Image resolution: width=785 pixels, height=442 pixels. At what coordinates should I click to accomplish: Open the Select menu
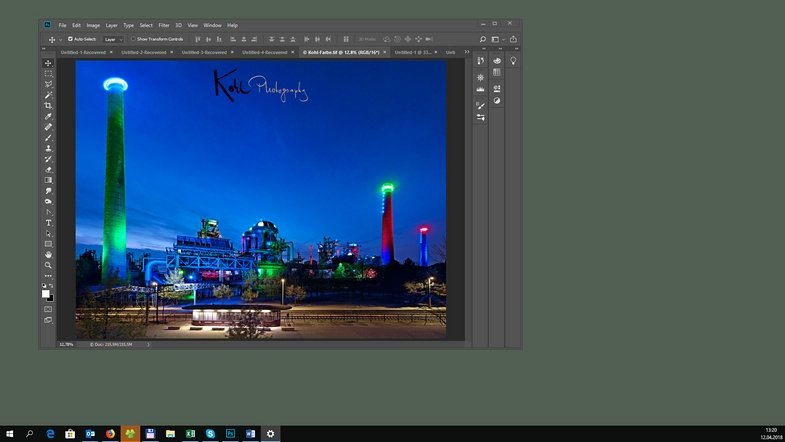[146, 25]
